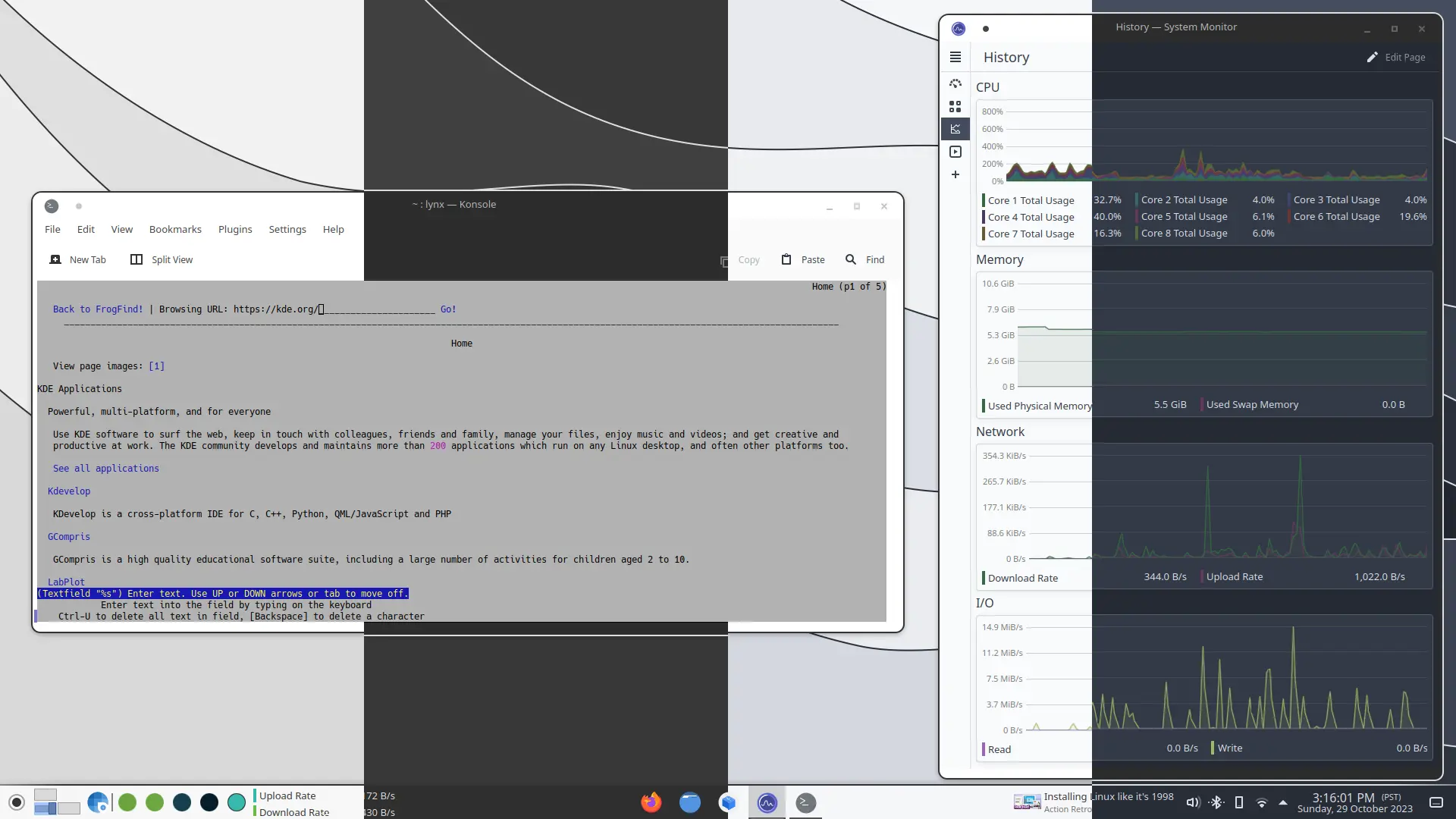Open the page images [1] link
This screenshot has width=1456, height=819.
[156, 366]
